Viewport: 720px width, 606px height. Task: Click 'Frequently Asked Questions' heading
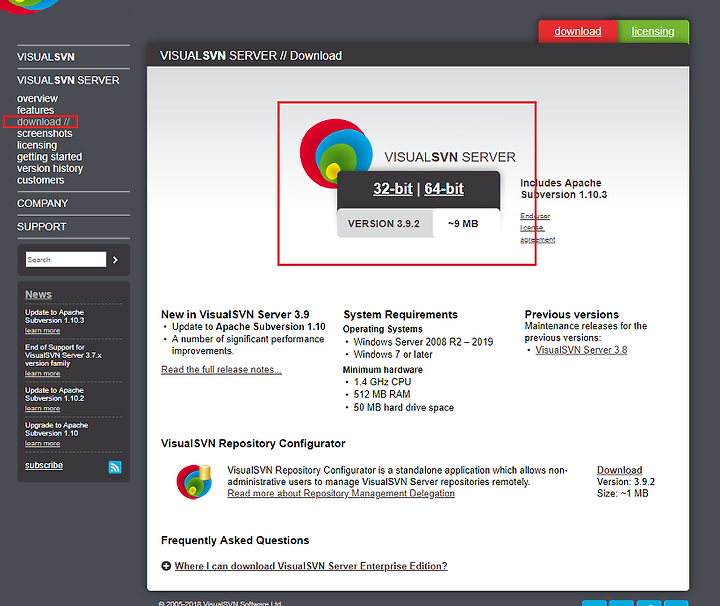click(235, 540)
